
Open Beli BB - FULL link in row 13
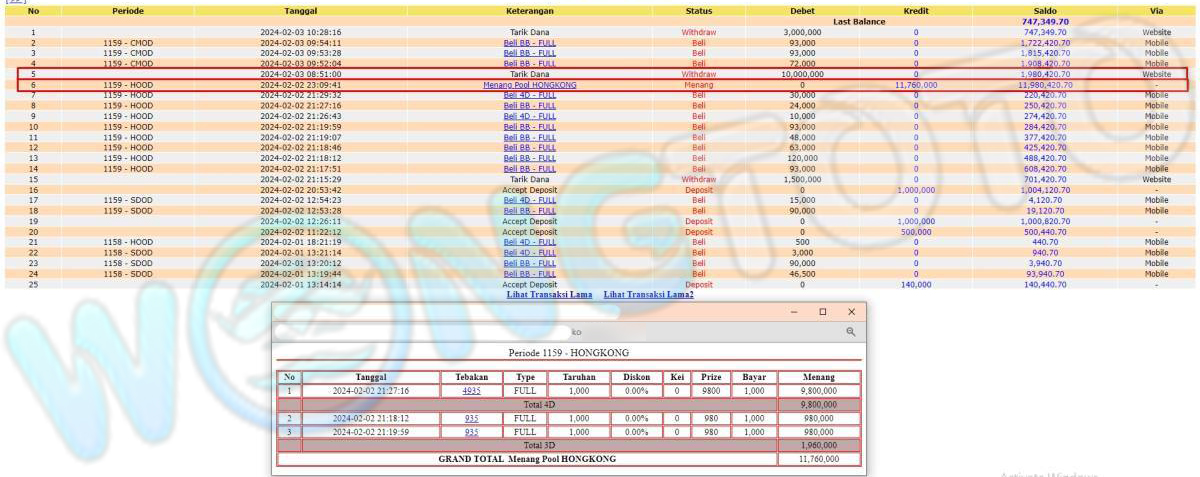(x=529, y=158)
